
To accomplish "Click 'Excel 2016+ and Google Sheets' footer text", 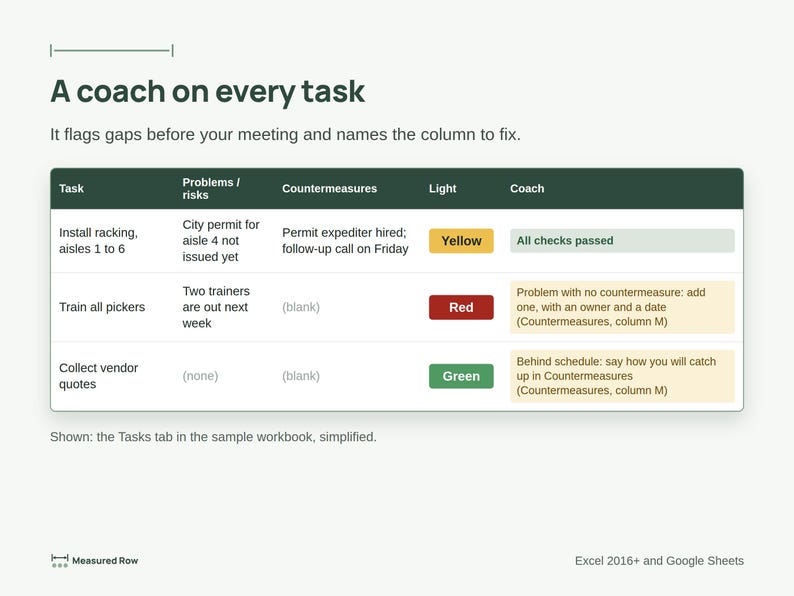I will [x=659, y=561].
